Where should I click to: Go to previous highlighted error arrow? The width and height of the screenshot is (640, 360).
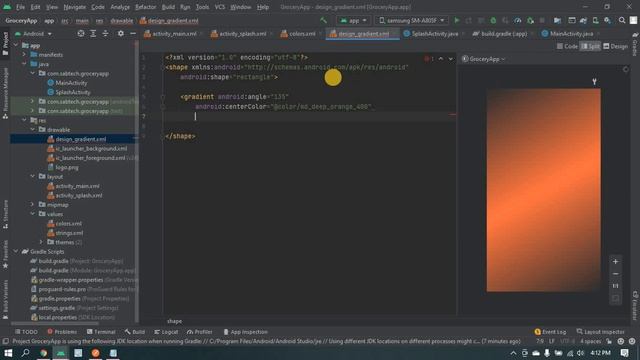(x=441, y=59)
